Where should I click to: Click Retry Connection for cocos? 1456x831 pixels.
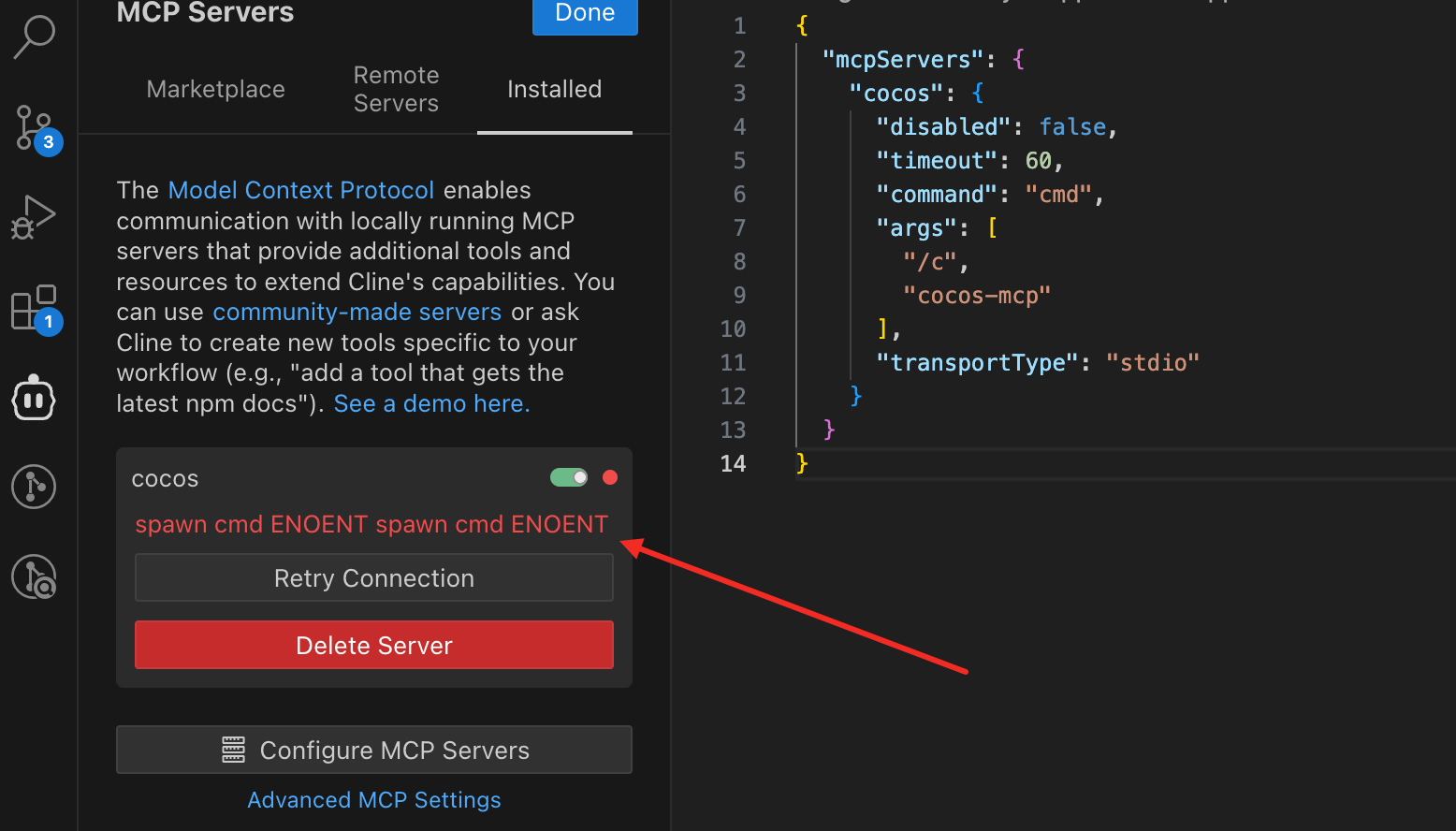[374, 578]
